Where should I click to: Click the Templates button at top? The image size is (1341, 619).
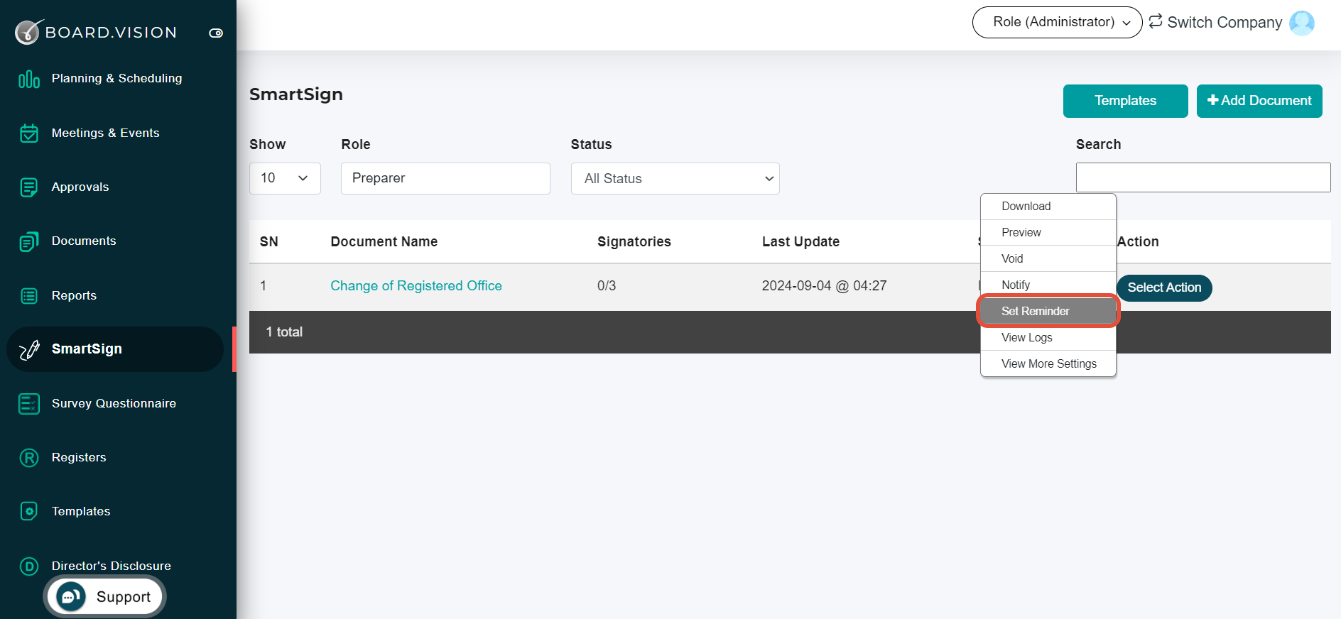tap(1125, 101)
